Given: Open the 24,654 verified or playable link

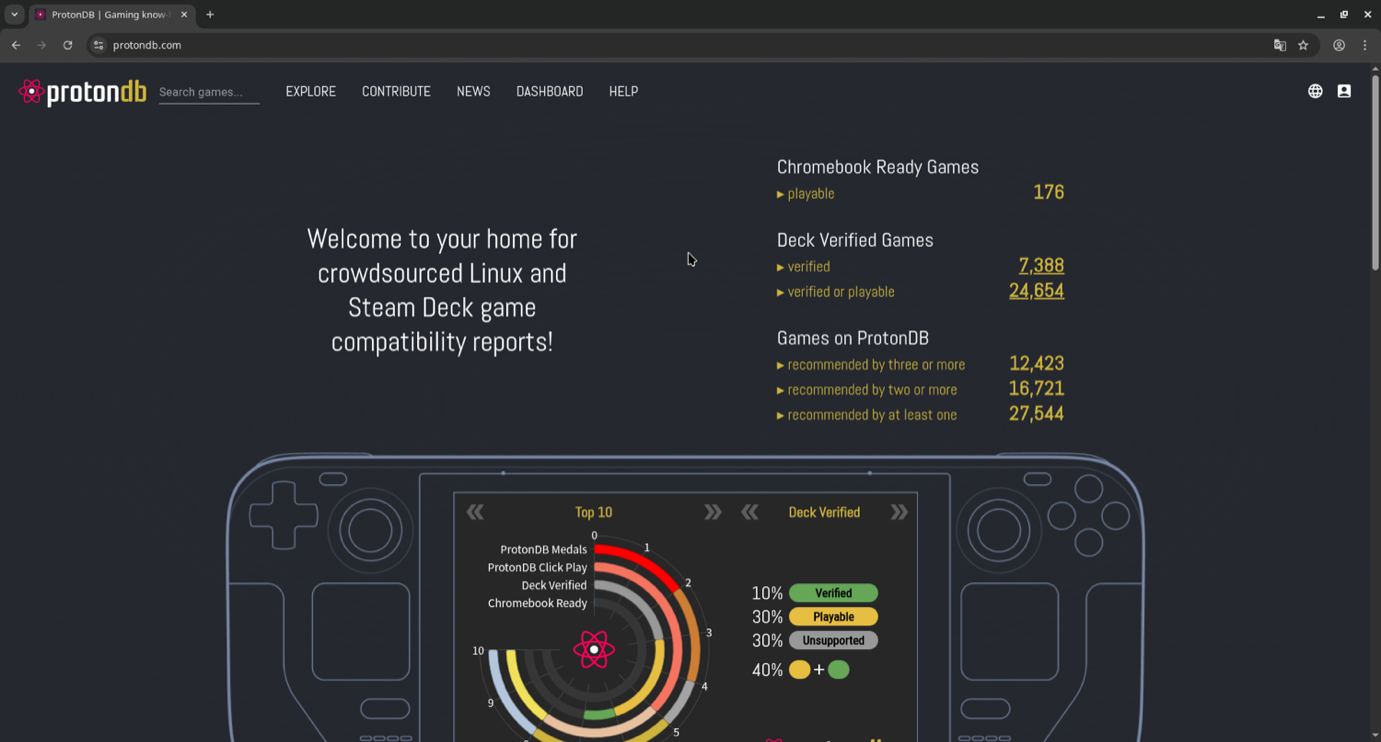Looking at the screenshot, I should click(1036, 291).
